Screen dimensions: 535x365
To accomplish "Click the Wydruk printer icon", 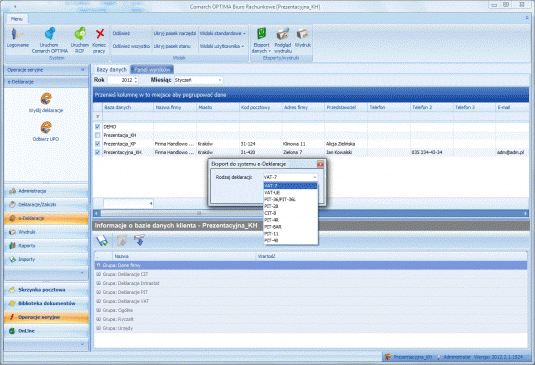I will coord(303,34).
